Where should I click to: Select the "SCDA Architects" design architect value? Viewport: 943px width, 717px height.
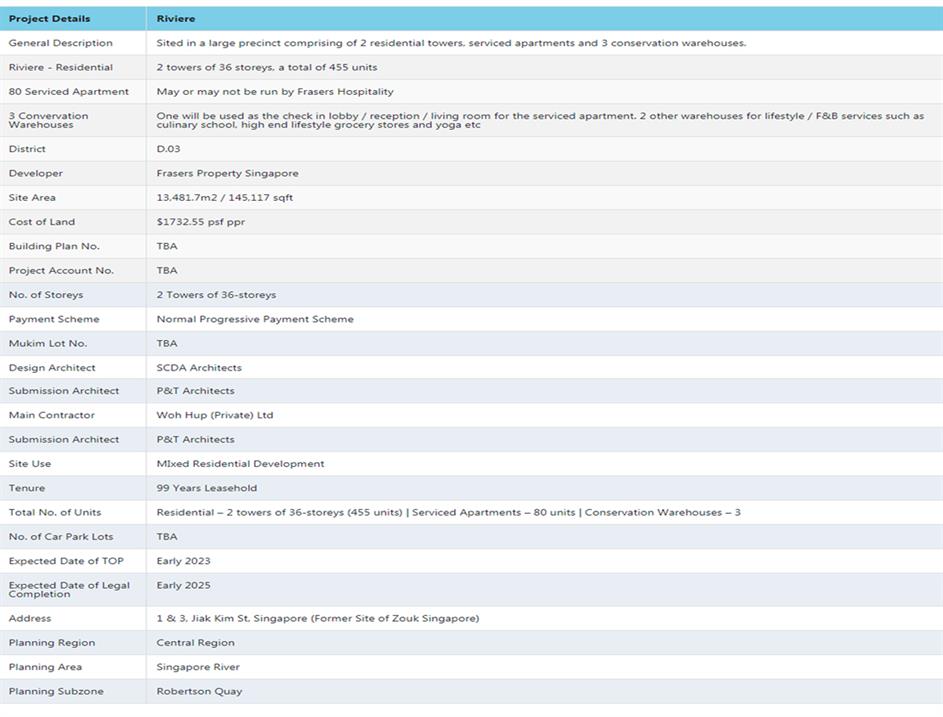[x=199, y=368]
